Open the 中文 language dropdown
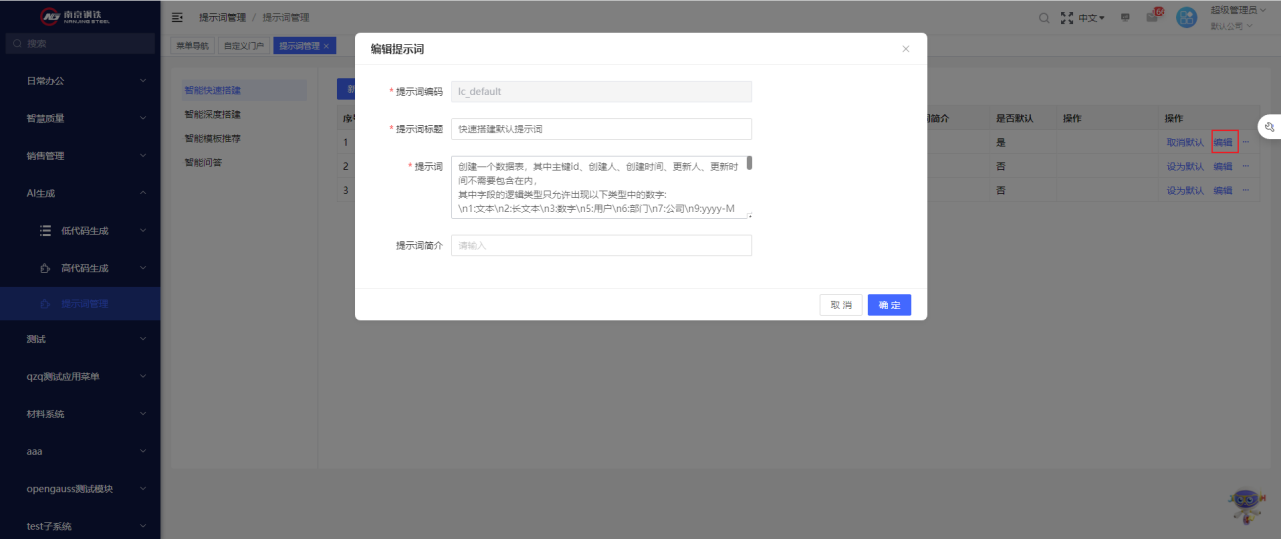 click(x=1091, y=18)
